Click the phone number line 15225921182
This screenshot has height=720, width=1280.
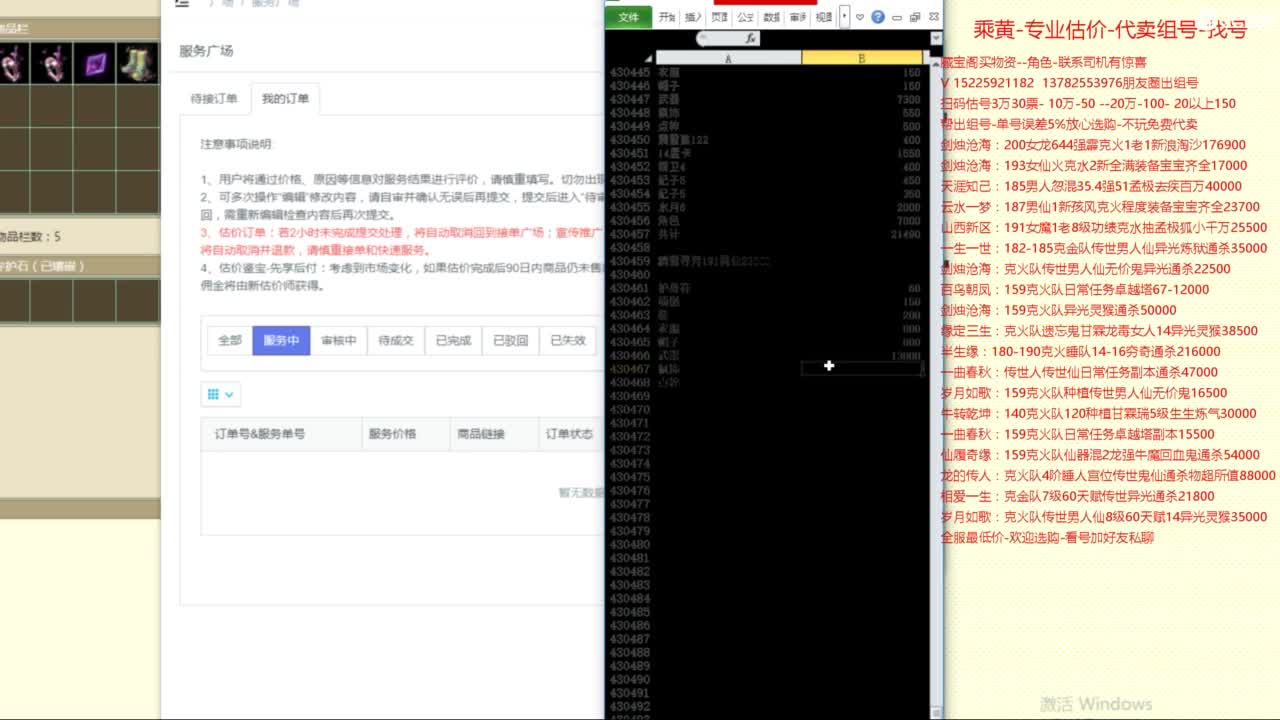tap(1069, 83)
